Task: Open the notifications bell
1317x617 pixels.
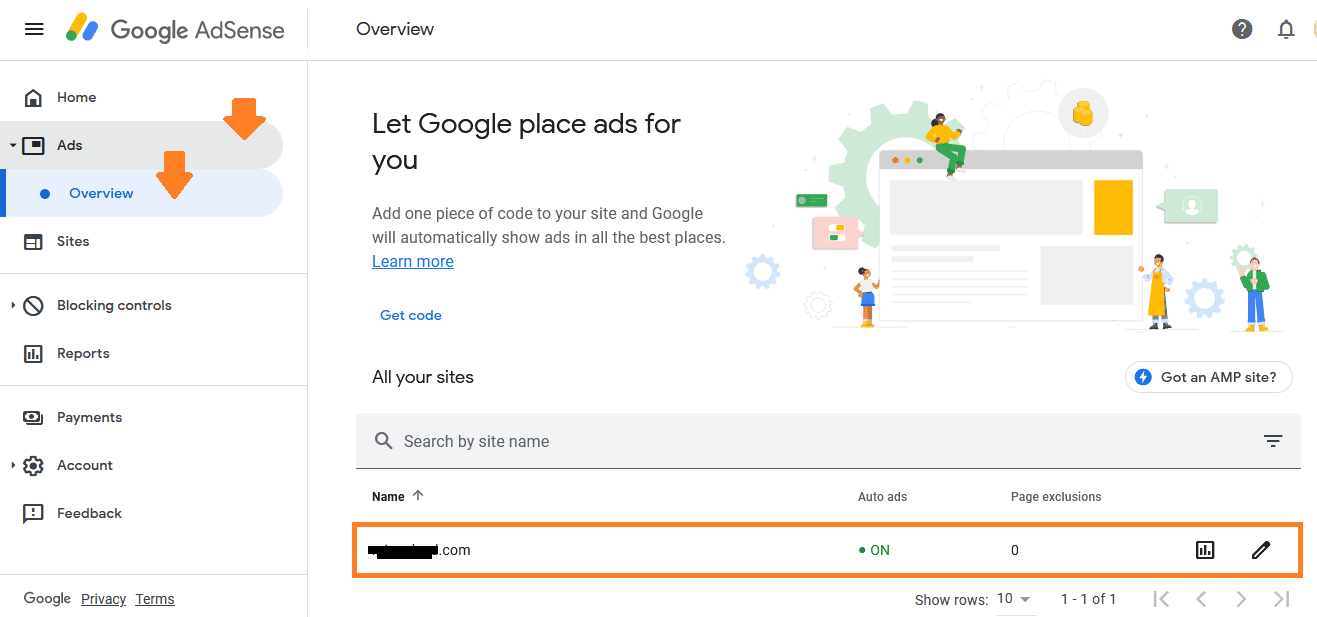Action: 1286,29
